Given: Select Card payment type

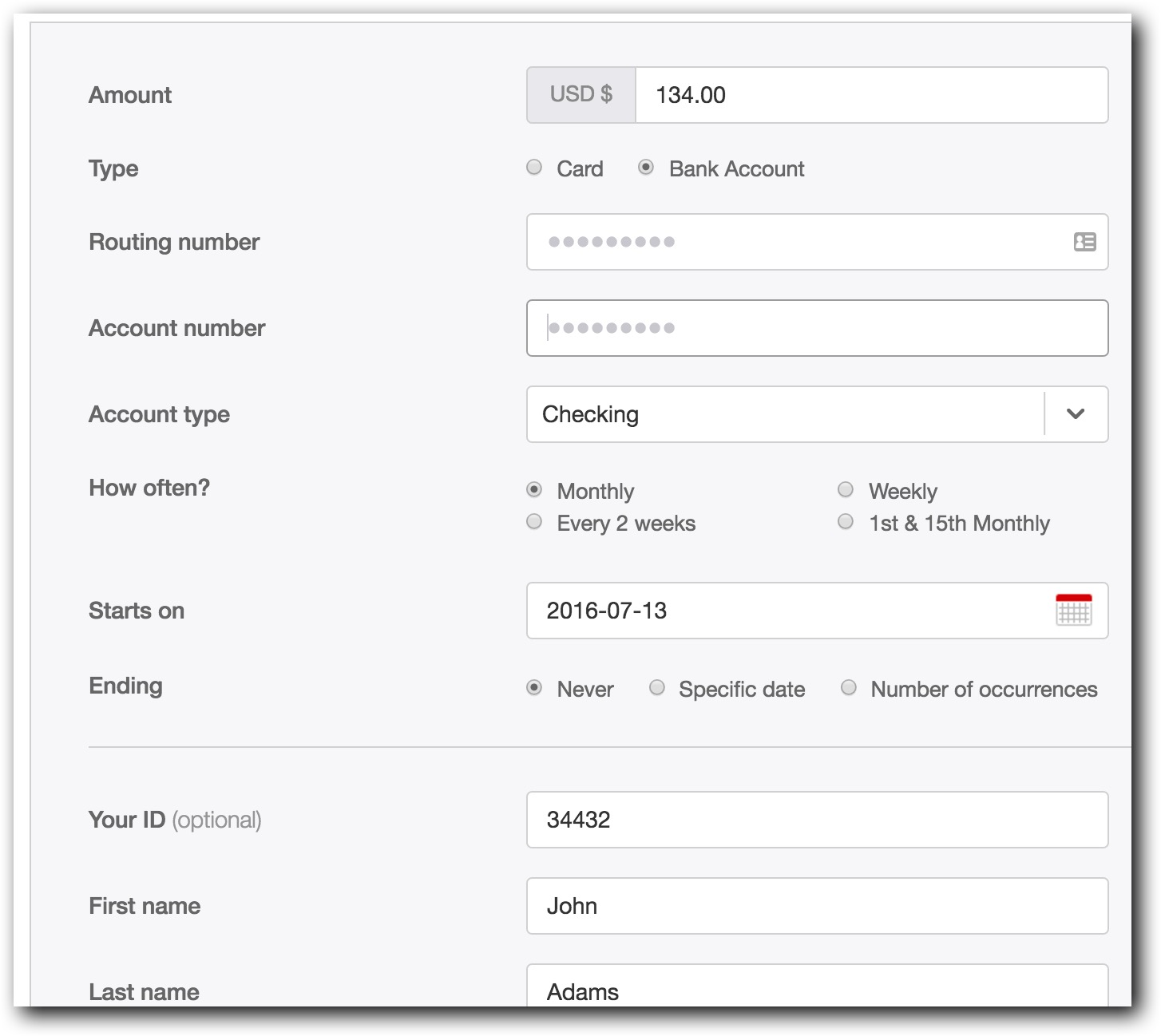Looking at the screenshot, I should click(533, 168).
